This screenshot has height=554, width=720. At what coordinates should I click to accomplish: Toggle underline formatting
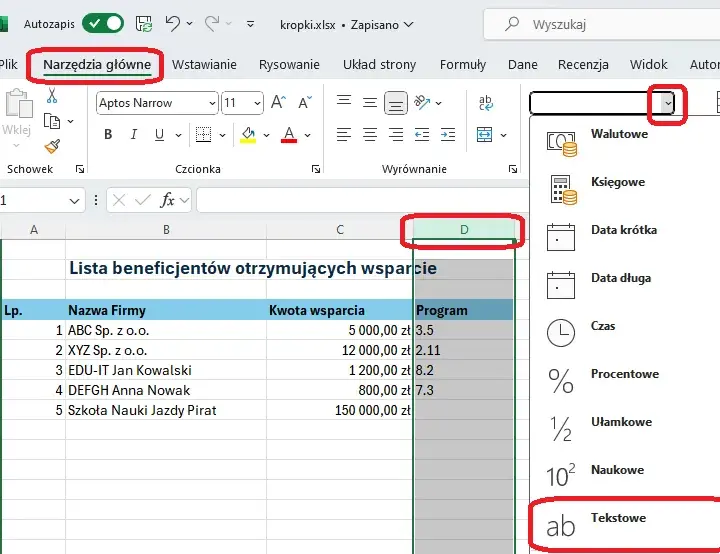159,135
